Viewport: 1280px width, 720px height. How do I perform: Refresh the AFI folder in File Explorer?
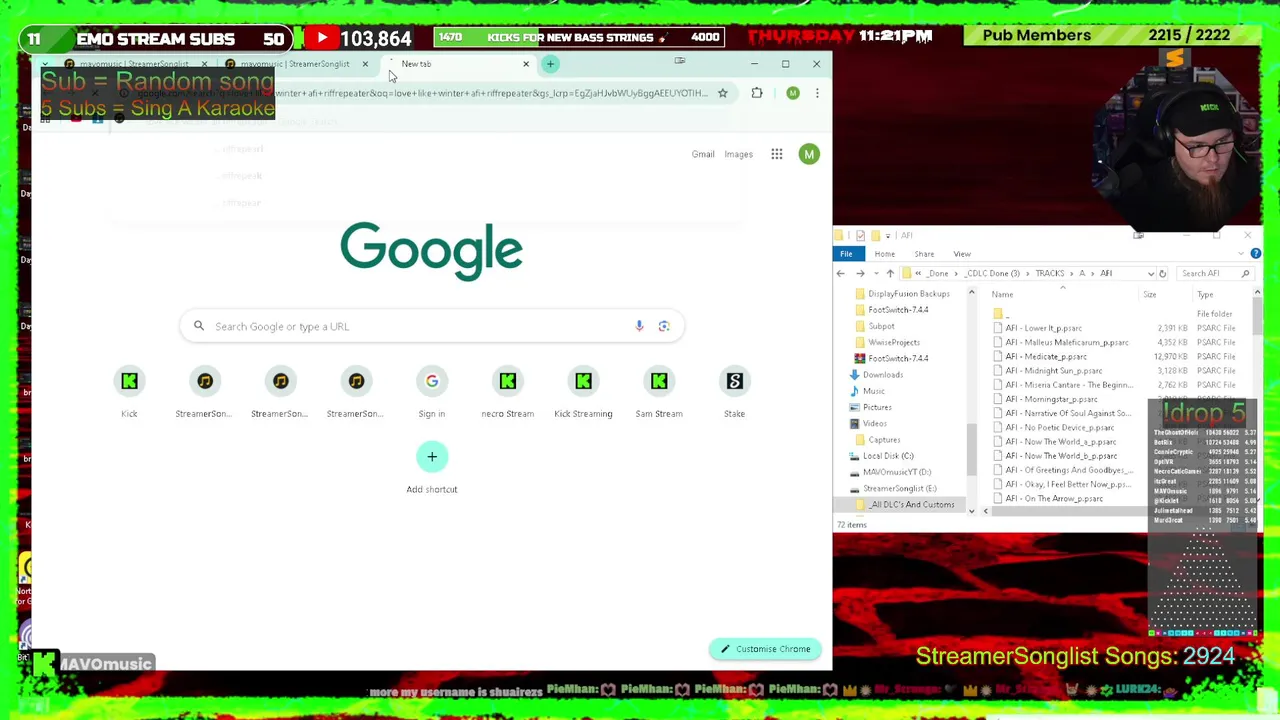pyautogui.click(x=1162, y=273)
